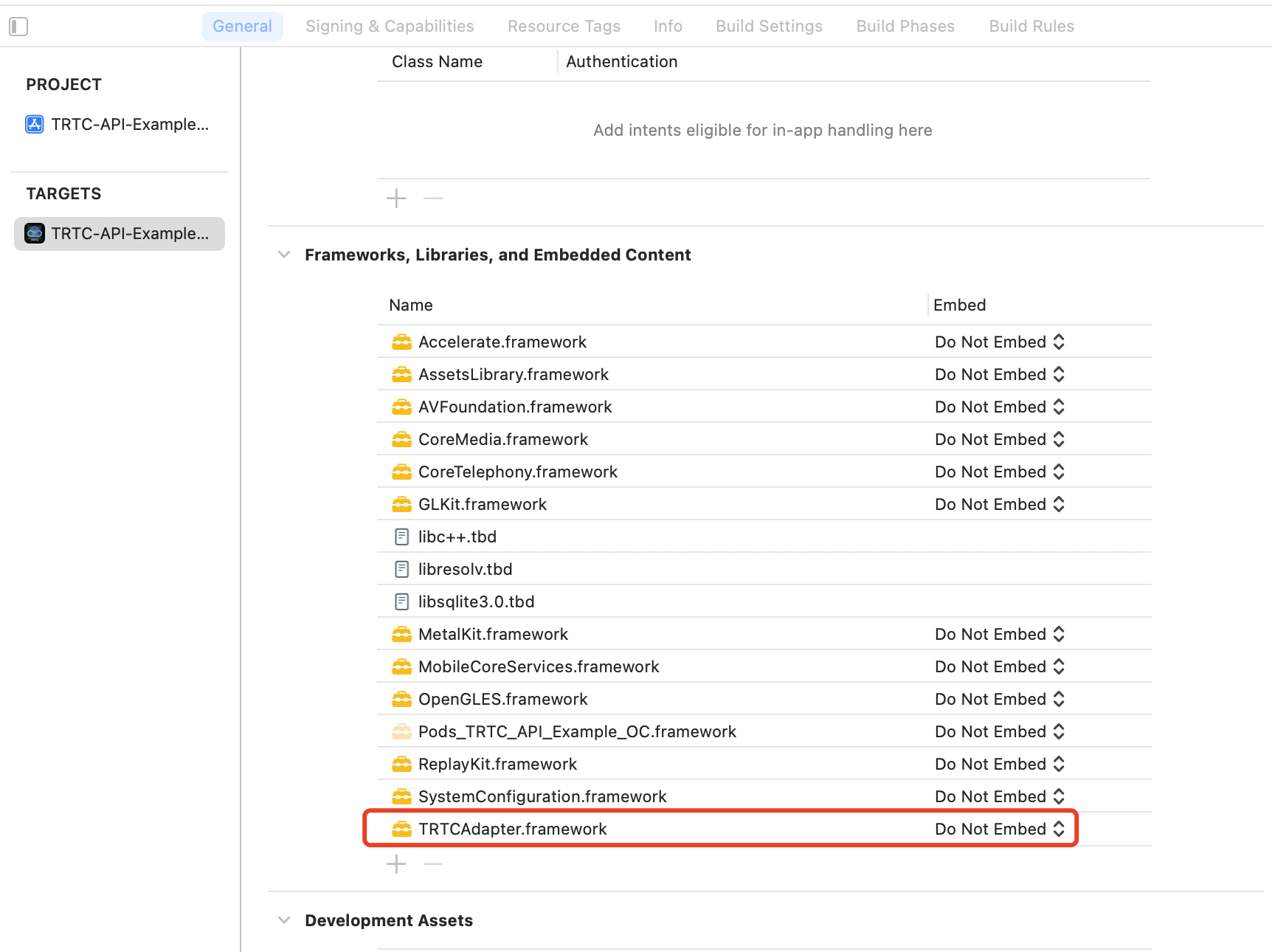Click the TRTC-API-Example target app icon
1272x952 pixels.
click(x=35, y=233)
